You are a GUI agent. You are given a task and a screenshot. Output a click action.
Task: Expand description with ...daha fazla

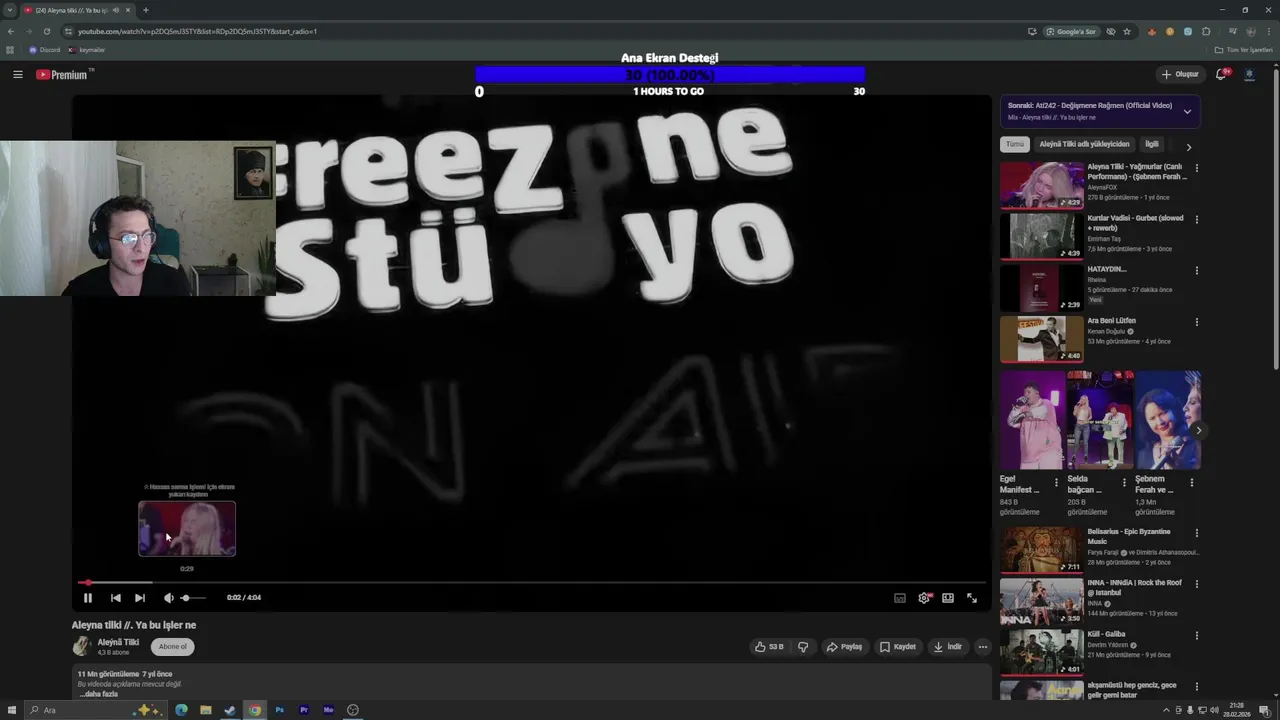click(98, 694)
